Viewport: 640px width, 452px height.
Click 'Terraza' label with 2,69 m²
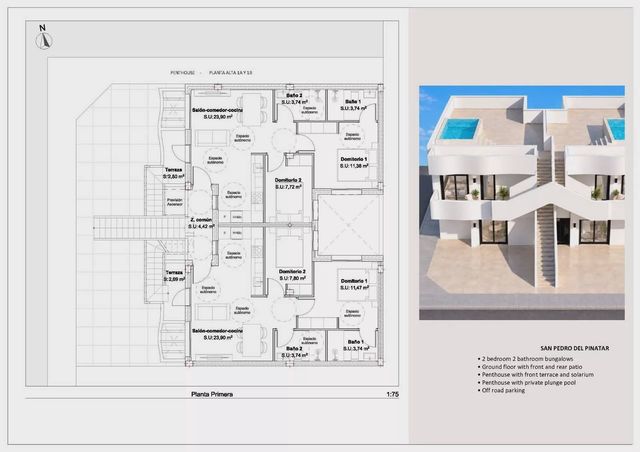point(174,276)
